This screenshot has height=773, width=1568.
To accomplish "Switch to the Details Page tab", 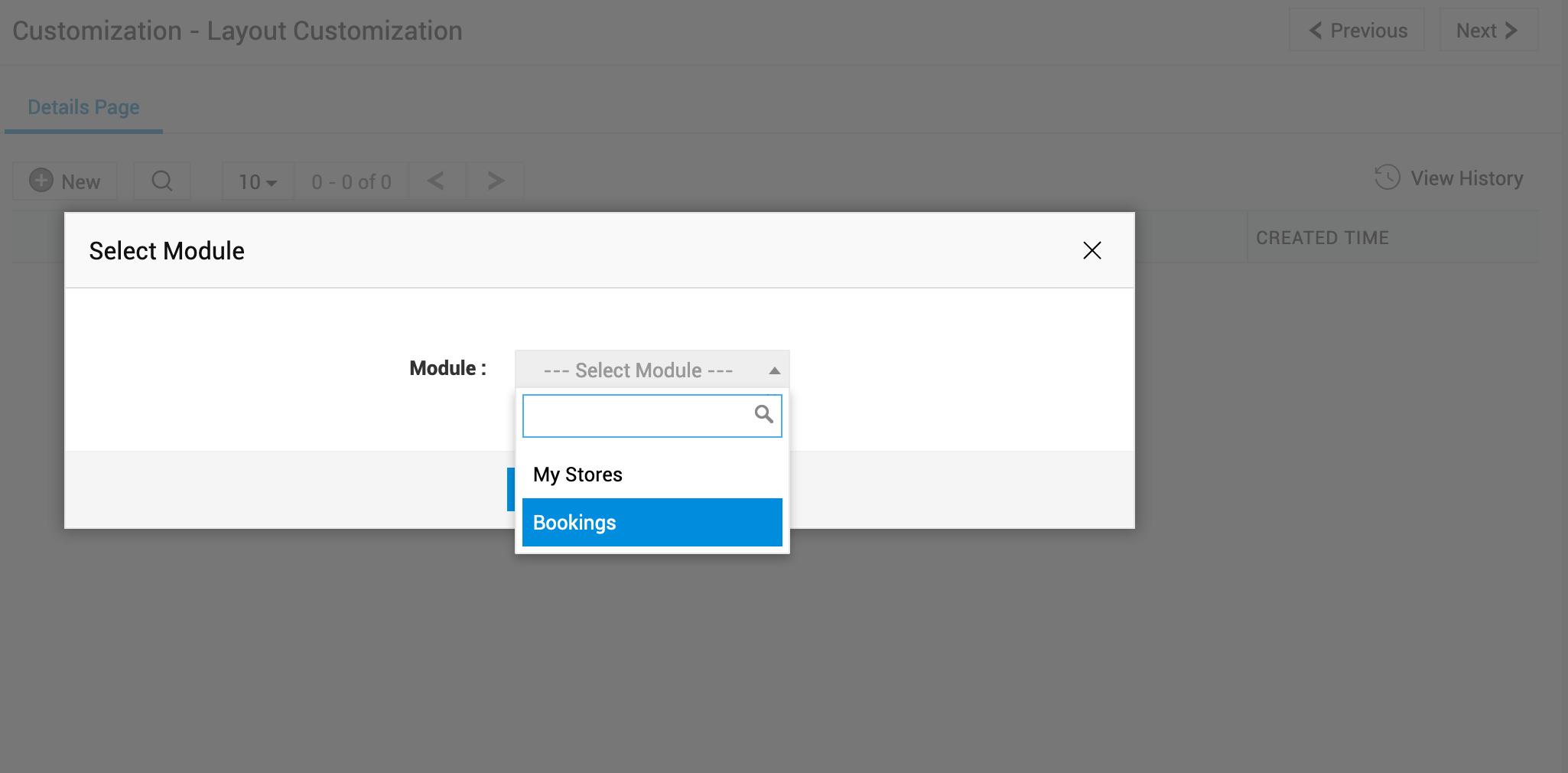I will click(x=83, y=107).
